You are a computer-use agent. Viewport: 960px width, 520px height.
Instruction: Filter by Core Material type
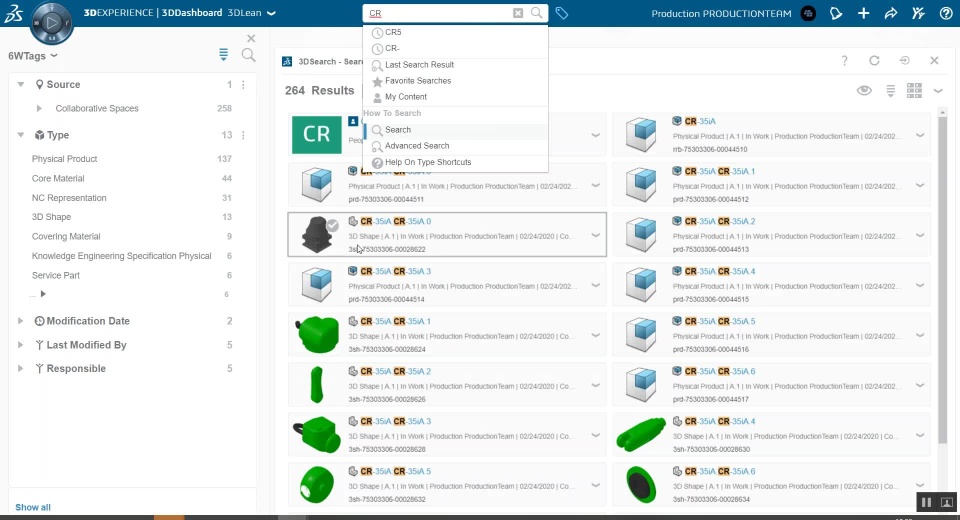coord(58,178)
